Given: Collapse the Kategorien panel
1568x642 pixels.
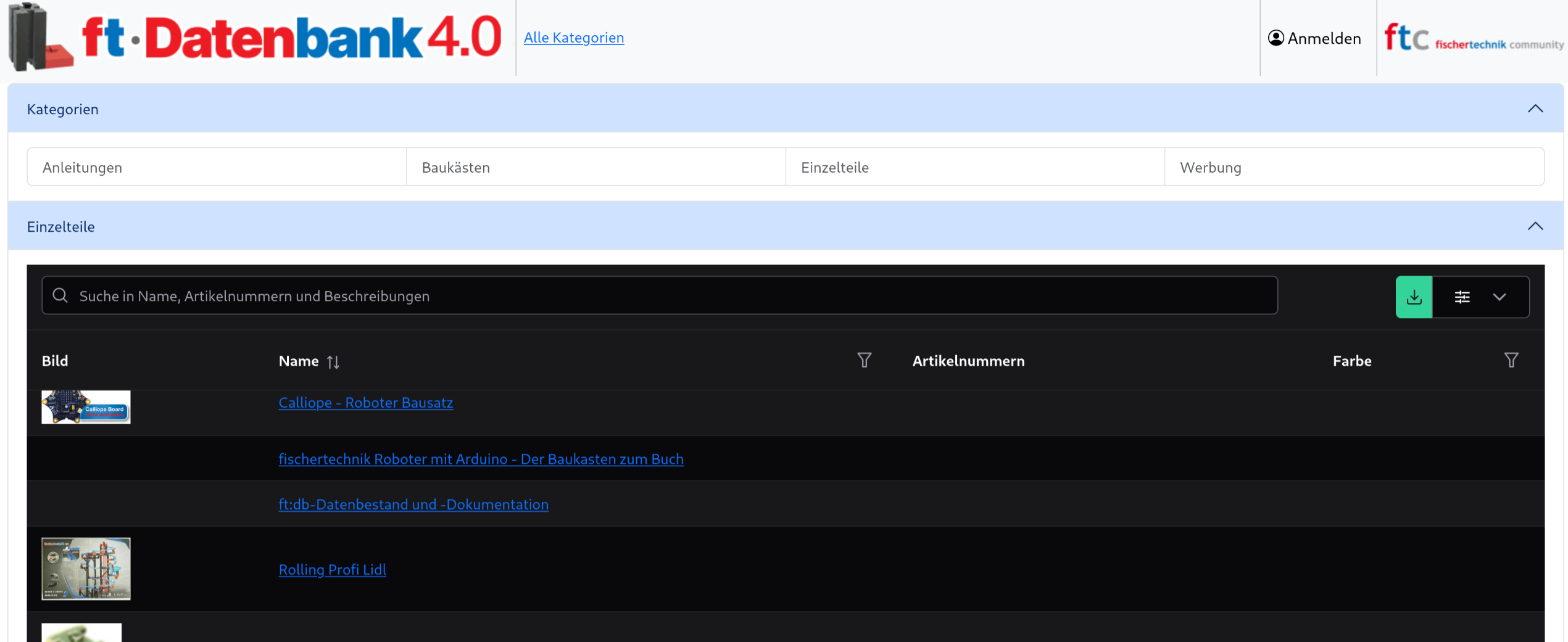Looking at the screenshot, I should pyautogui.click(x=1535, y=109).
